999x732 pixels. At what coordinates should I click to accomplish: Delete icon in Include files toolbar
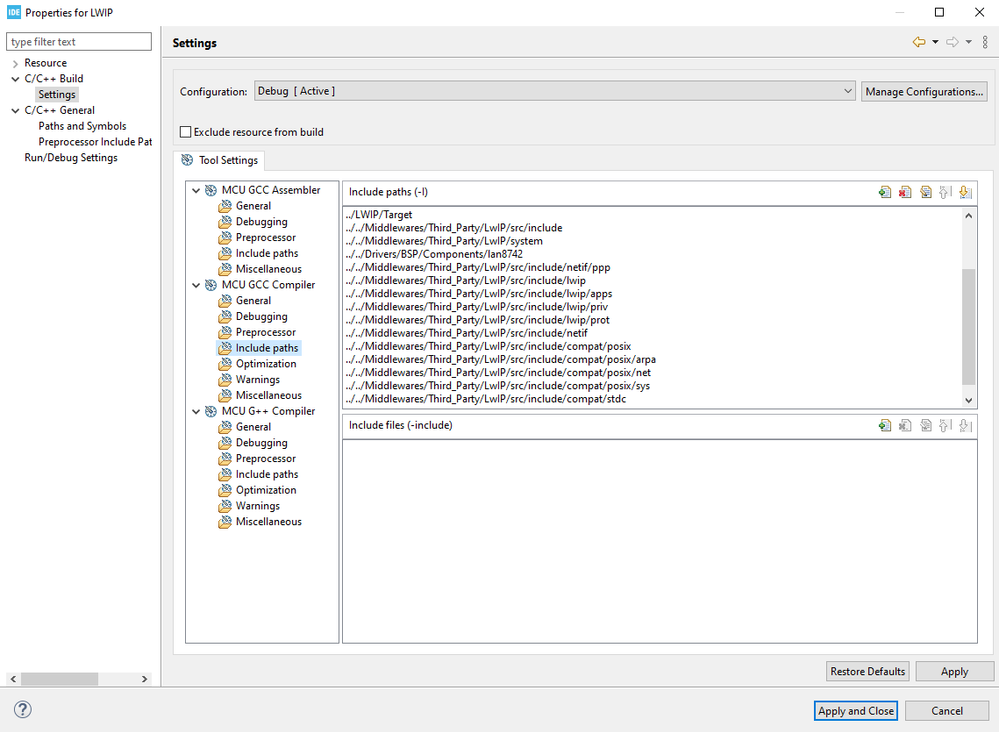coord(905,425)
